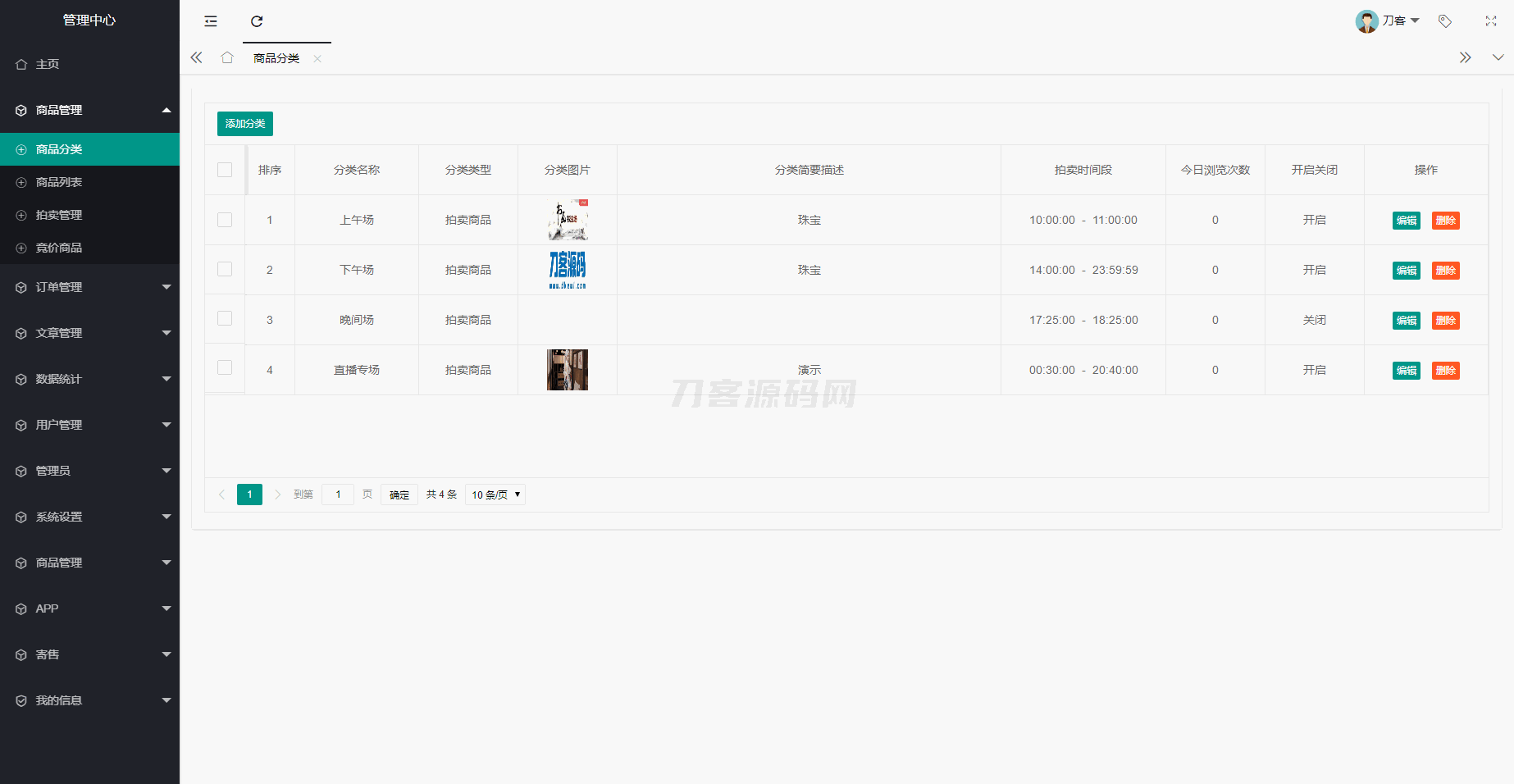This screenshot has width=1514, height=784.
Task: Open the 刀客 user dropdown
Action: 1389,21
